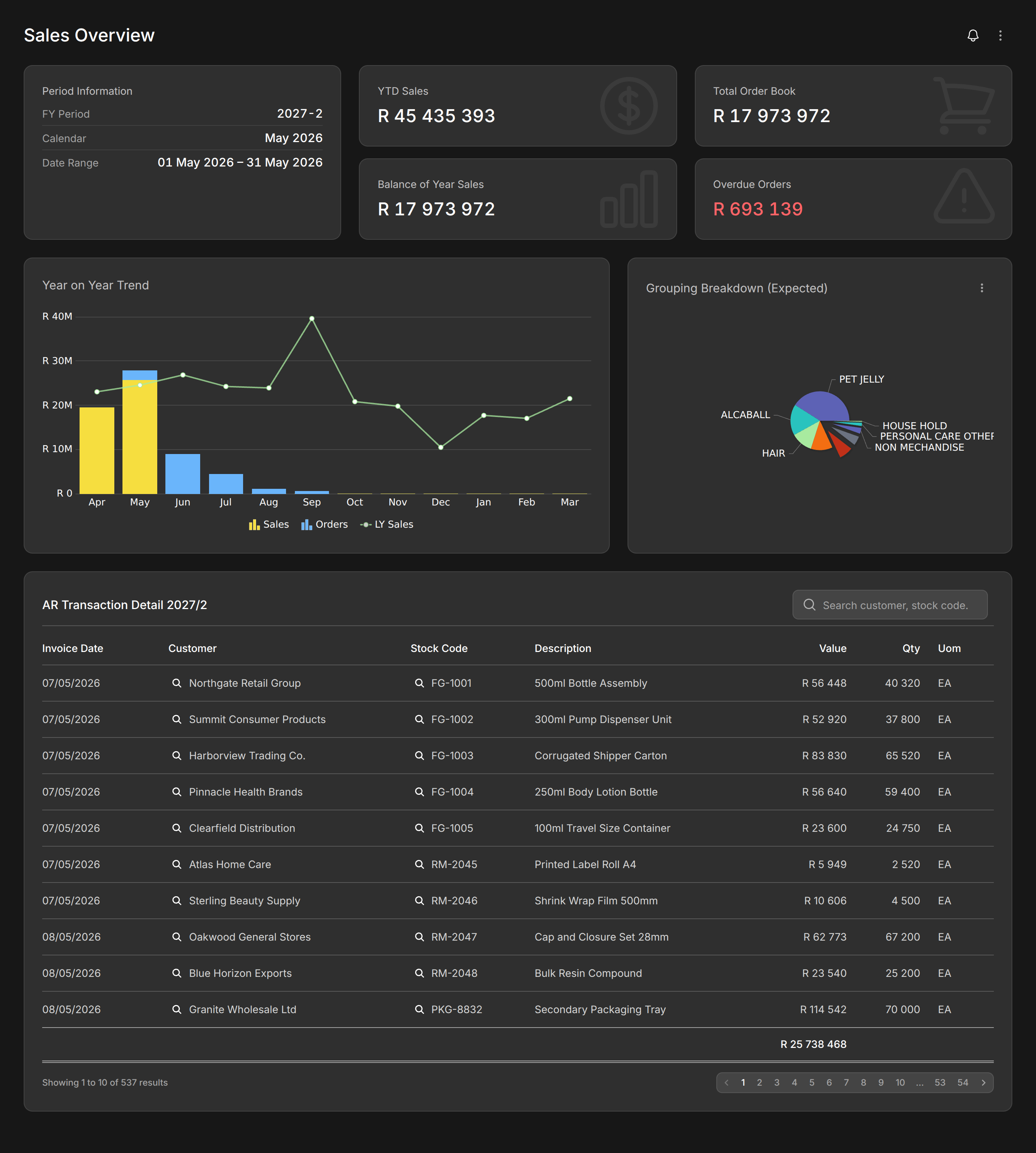Click the yellow April sales bar
Viewport: 1036px width, 1153px height.
click(97, 450)
